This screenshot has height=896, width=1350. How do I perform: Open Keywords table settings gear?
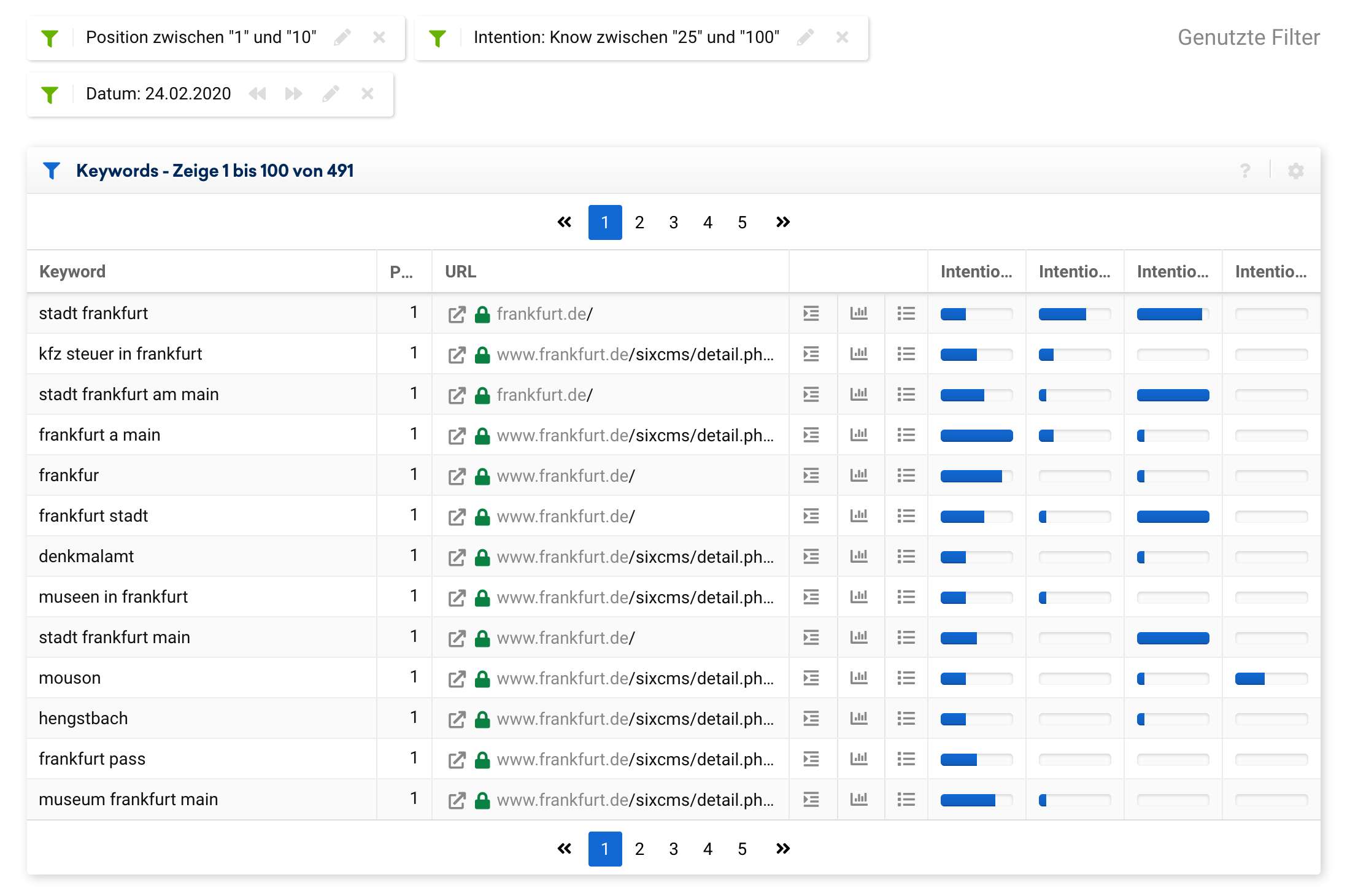(x=1296, y=171)
